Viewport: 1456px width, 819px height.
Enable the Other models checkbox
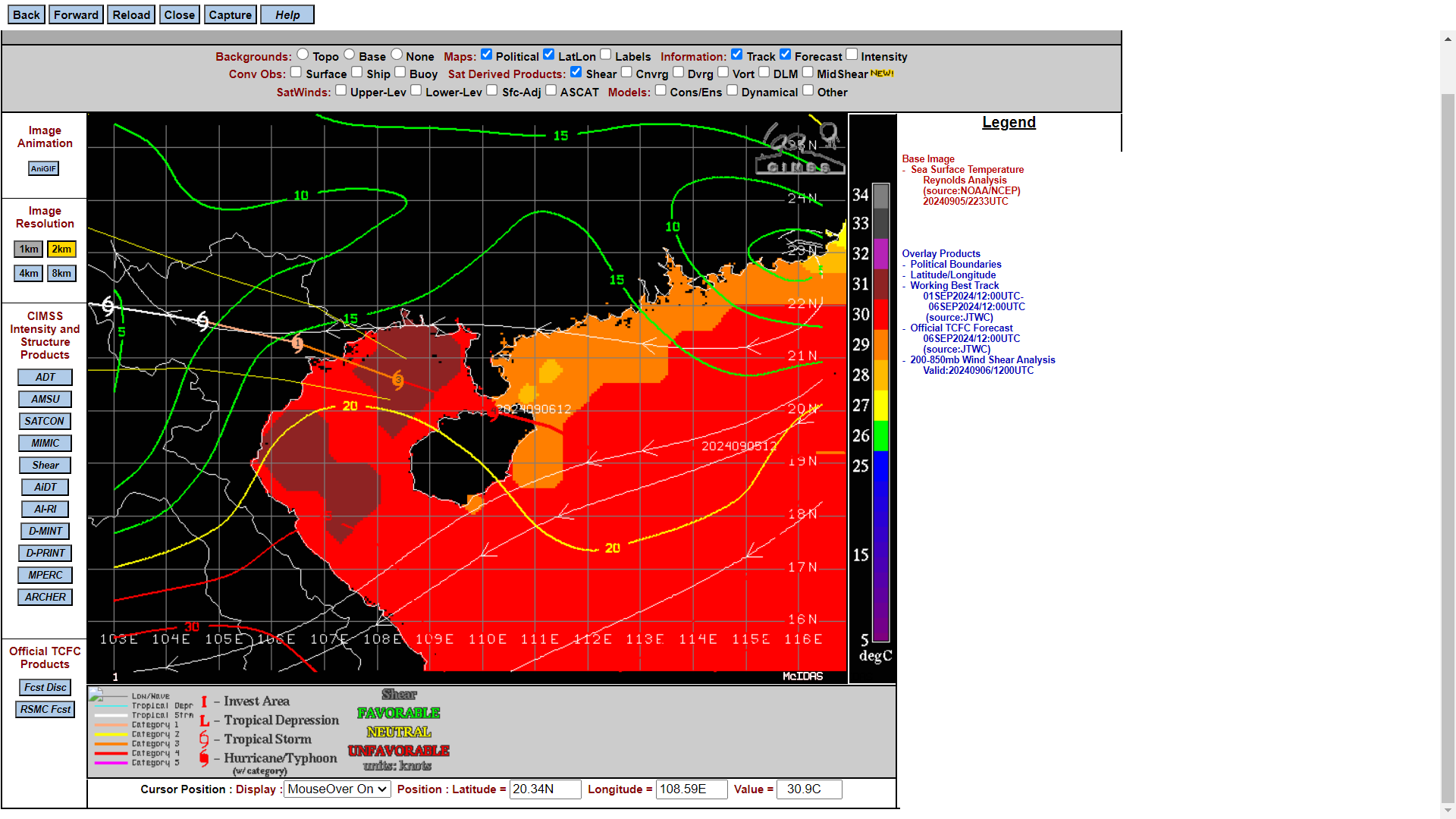tap(808, 90)
